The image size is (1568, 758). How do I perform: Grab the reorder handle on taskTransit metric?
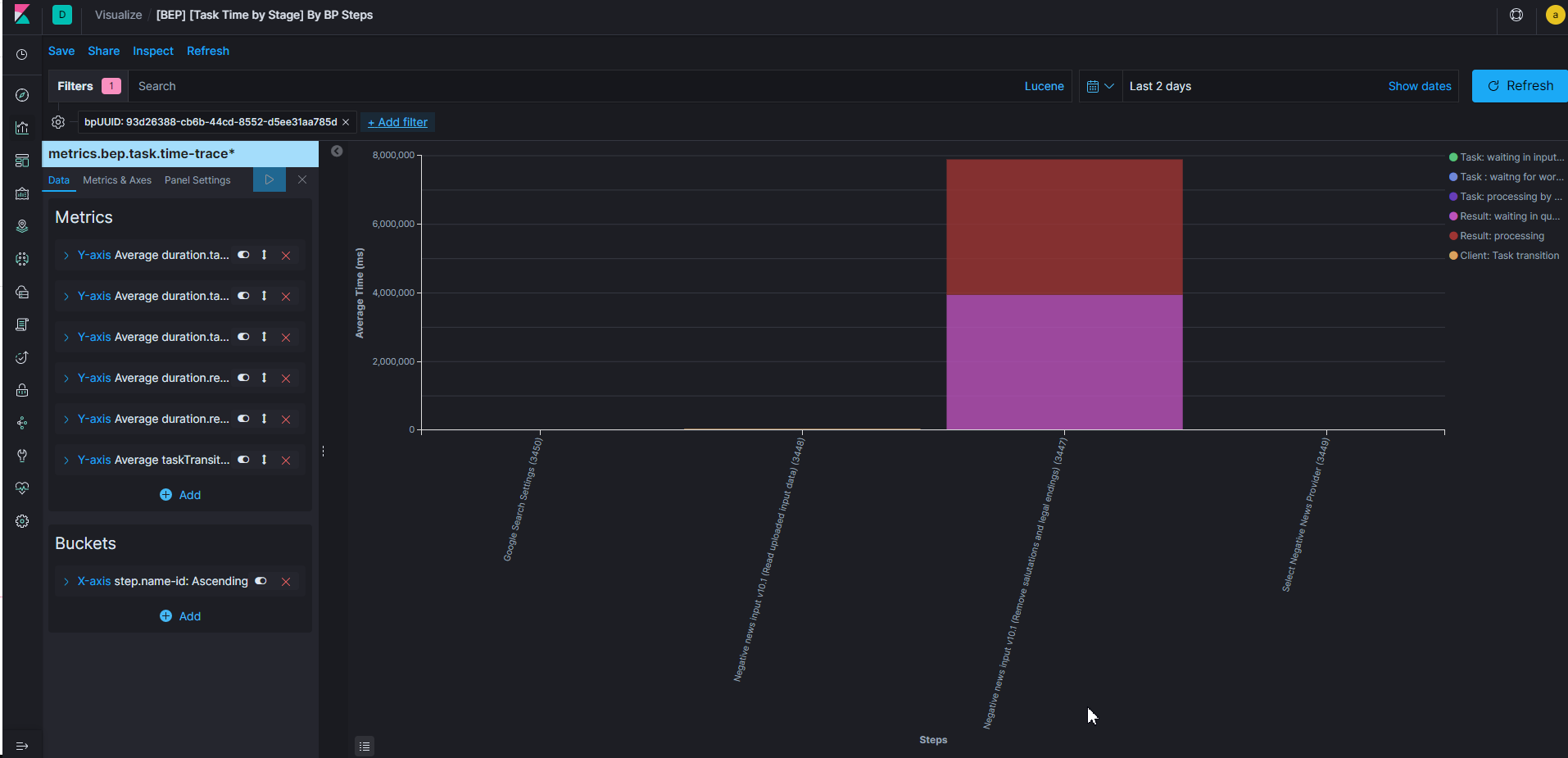tap(264, 460)
